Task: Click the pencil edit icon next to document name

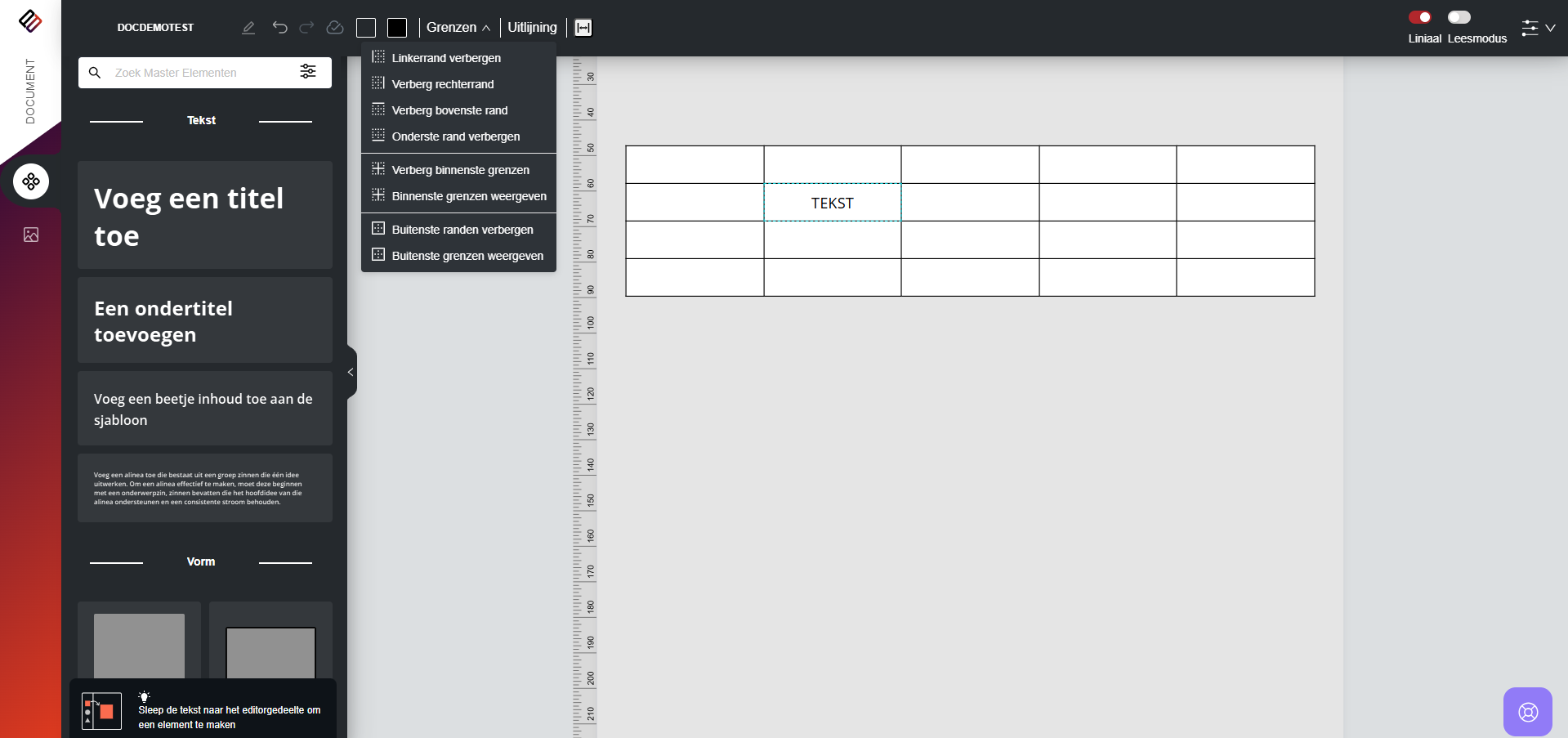Action: click(x=248, y=28)
